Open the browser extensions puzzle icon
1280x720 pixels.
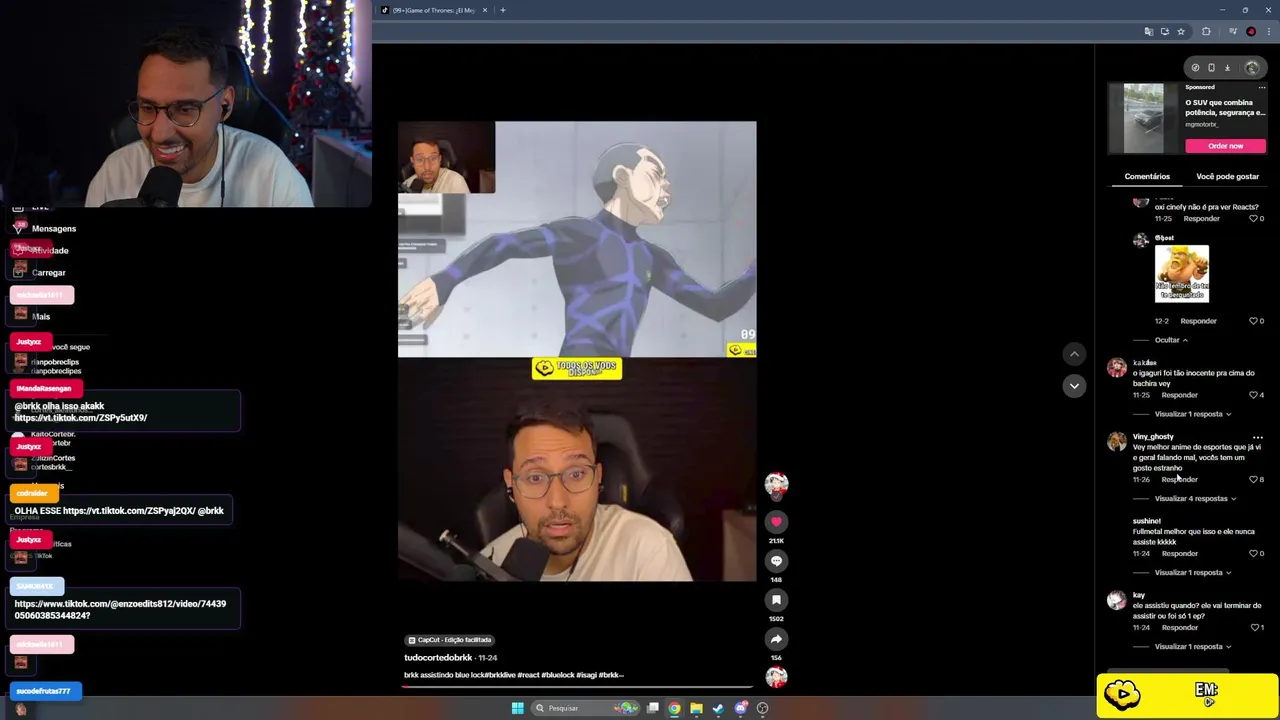click(x=1206, y=32)
